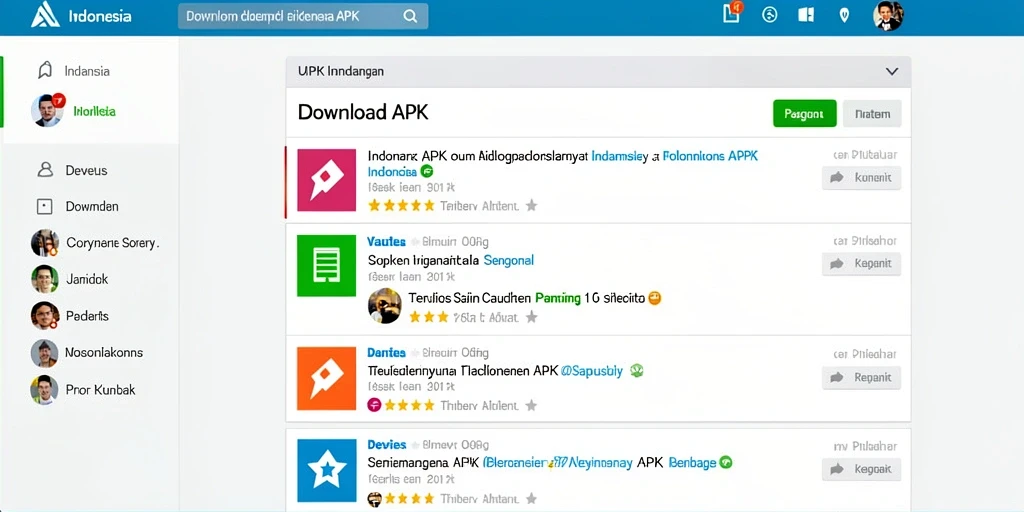Open the pink Indonarx APK app icon
This screenshot has width=1024, height=512.
coord(327,180)
